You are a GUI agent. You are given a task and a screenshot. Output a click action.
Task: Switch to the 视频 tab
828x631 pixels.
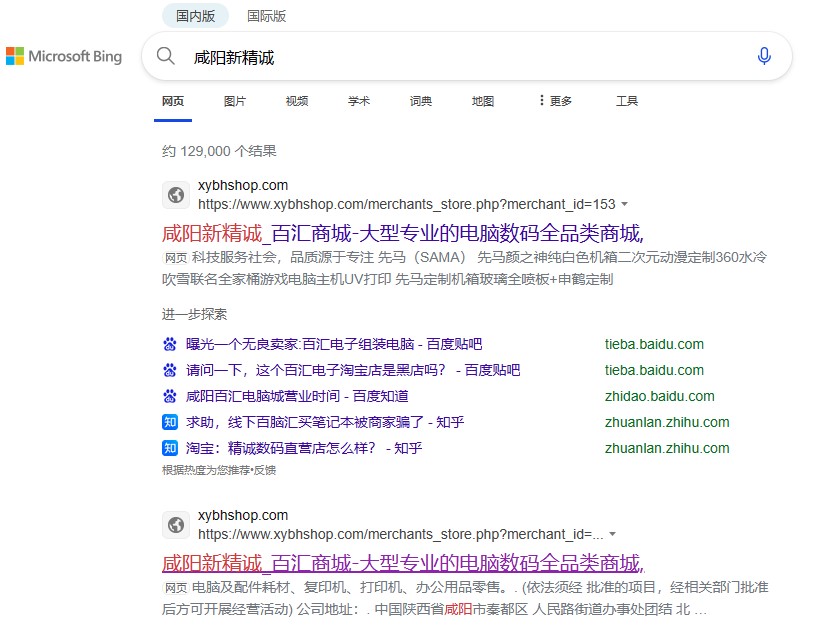pyautogui.click(x=297, y=101)
